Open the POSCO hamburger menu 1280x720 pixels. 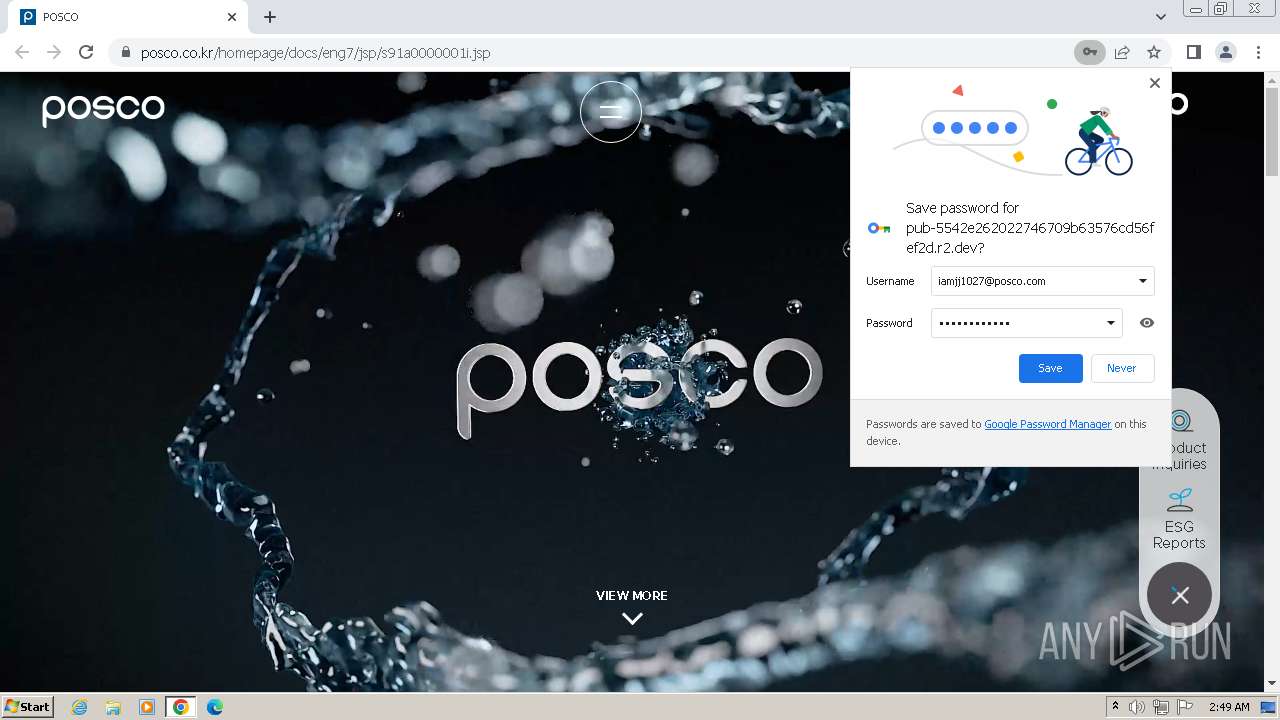pos(611,111)
